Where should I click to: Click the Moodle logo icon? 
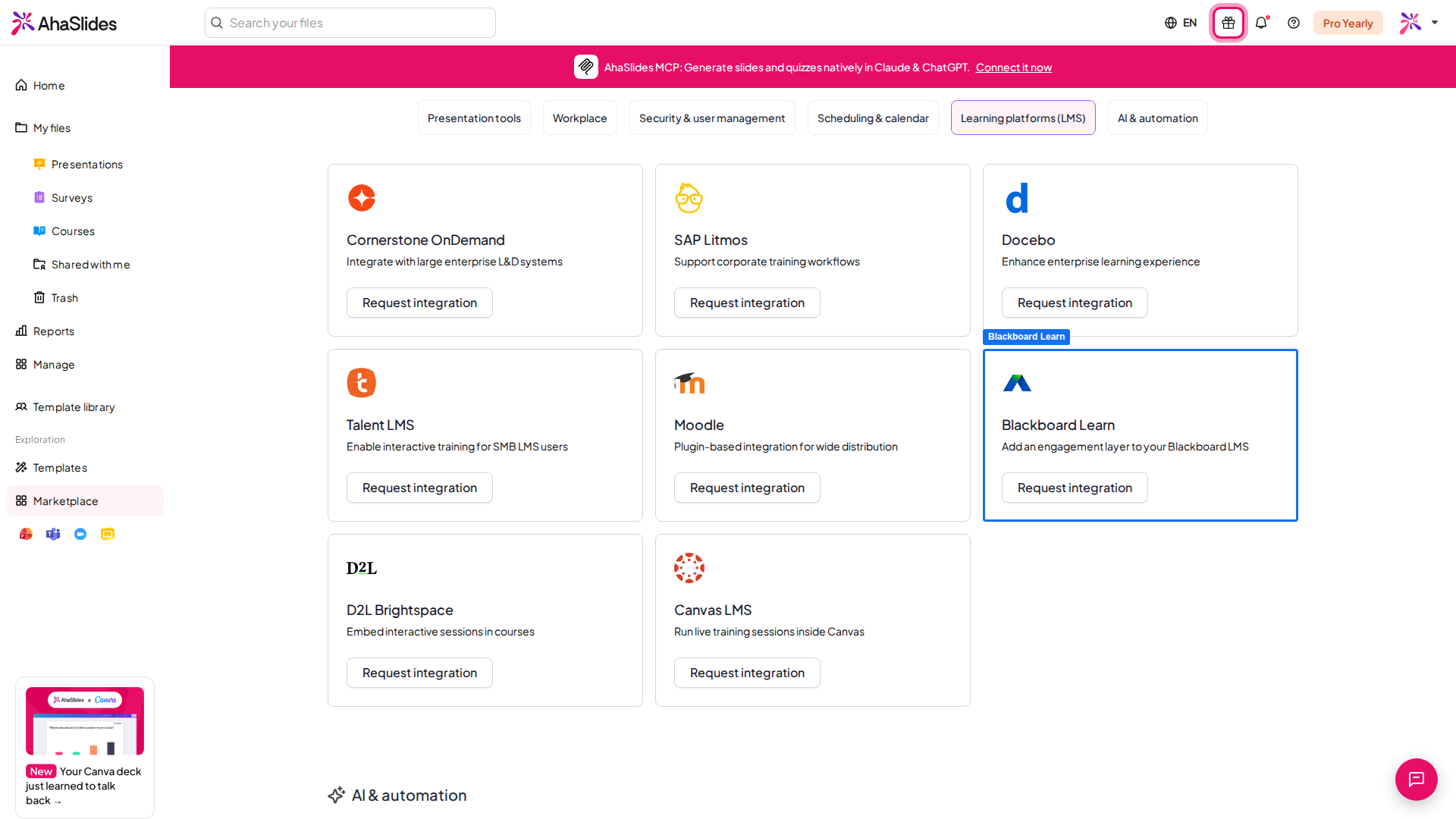[x=689, y=383]
